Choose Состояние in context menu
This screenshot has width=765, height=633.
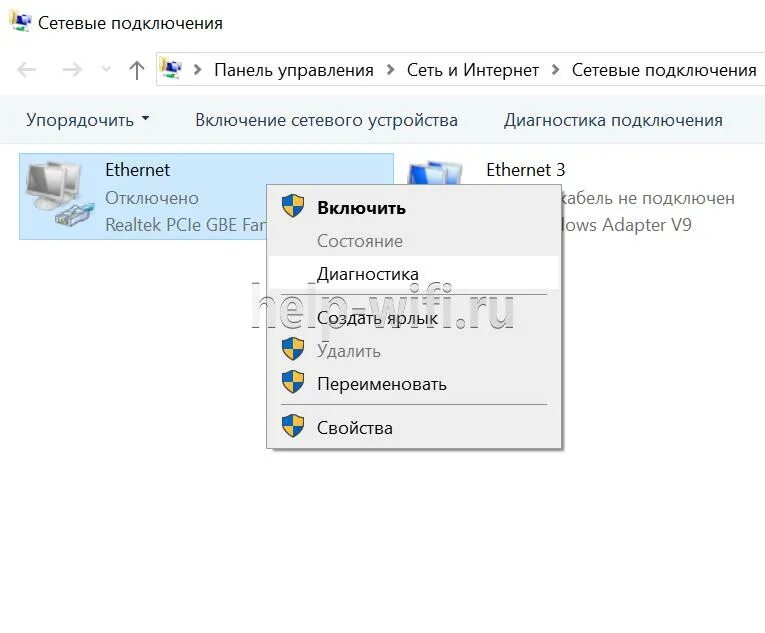[x=414, y=241]
